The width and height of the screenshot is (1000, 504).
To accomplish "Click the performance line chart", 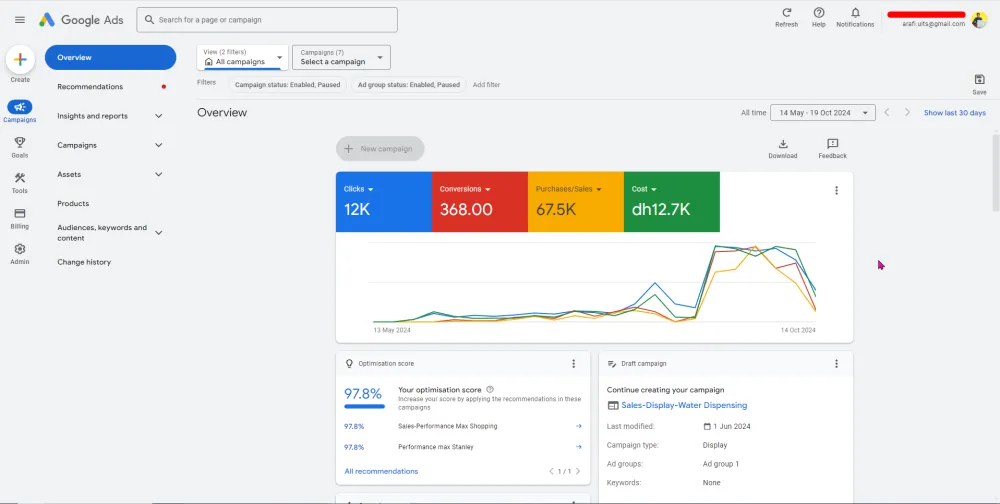I will pos(594,284).
